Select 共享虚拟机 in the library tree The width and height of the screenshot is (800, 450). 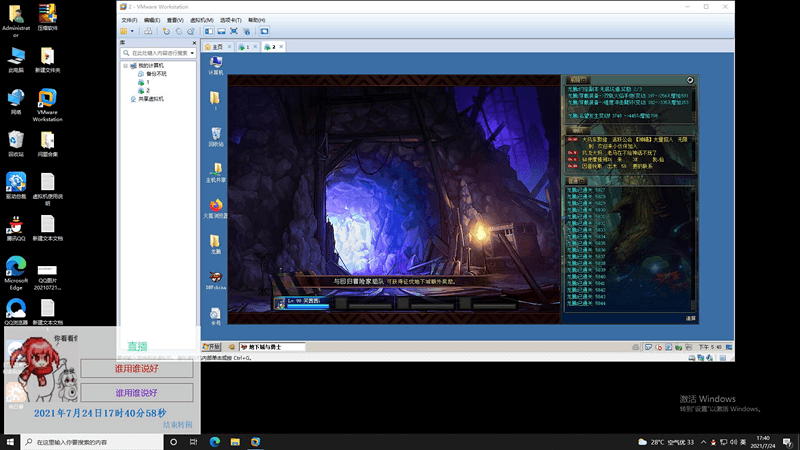point(147,98)
